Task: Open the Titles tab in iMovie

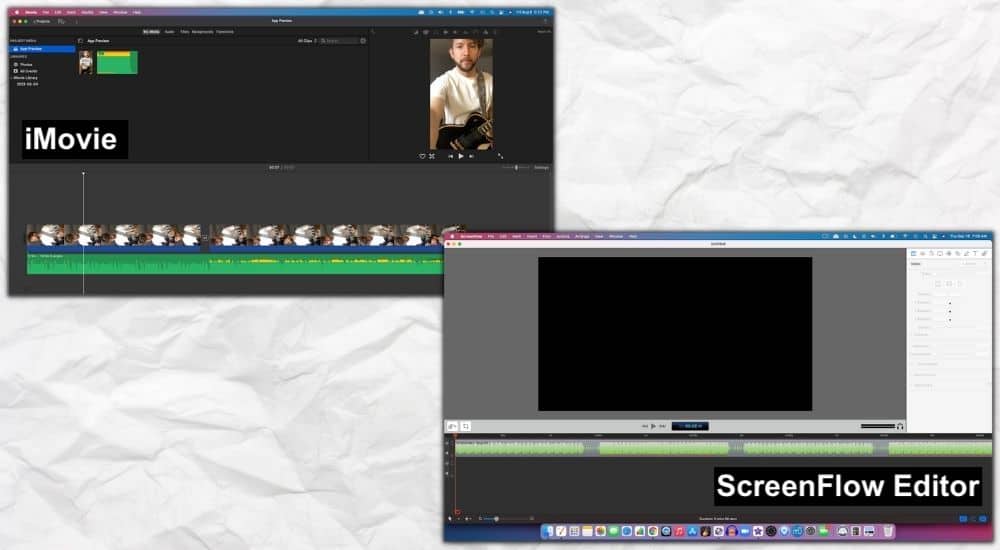Action: click(x=185, y=31)
